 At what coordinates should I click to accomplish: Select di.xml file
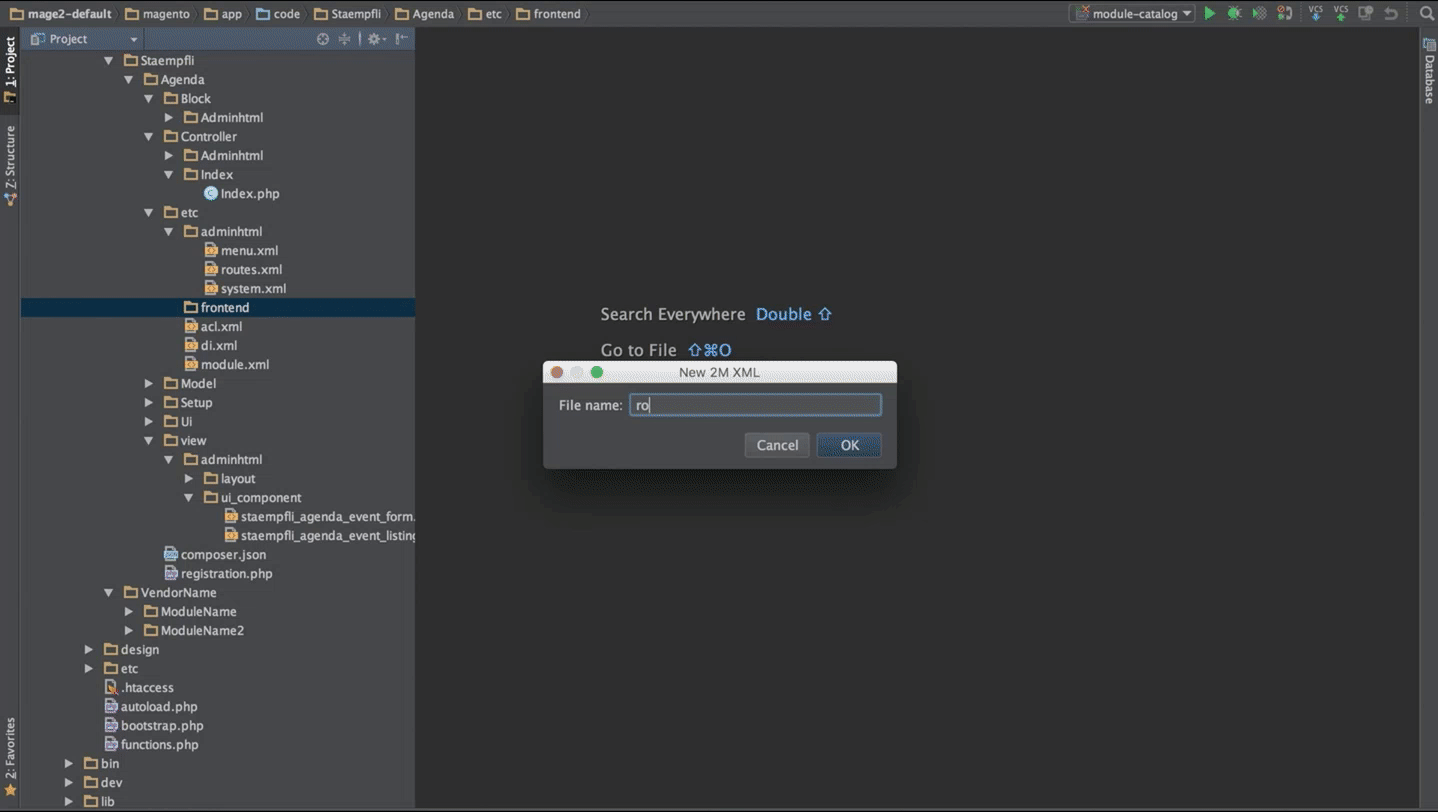(x=210, y=346)
